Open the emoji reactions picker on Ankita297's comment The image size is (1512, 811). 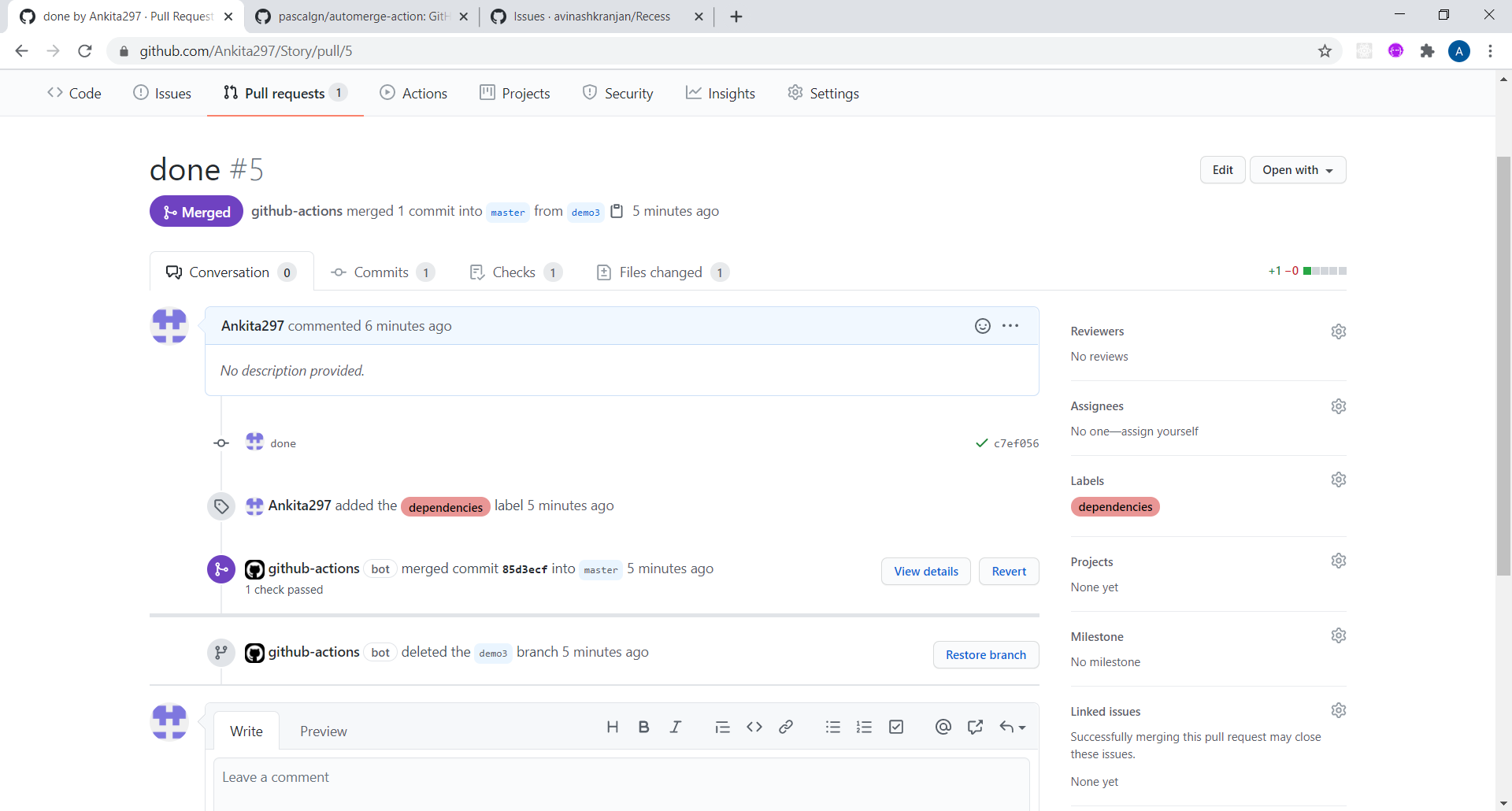[x=983, y=325]
